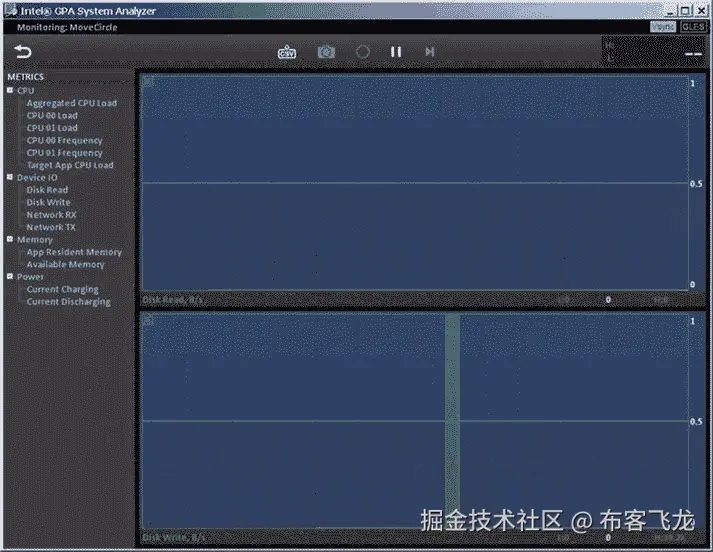Click the back arrow icon
This screenshot has width=713, height=552.
[x=23, y=52]
